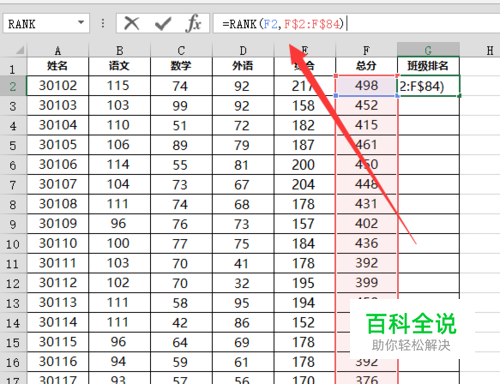Select row 5 header
This screenshot has width=500, height=384.
tap(13, 145)
